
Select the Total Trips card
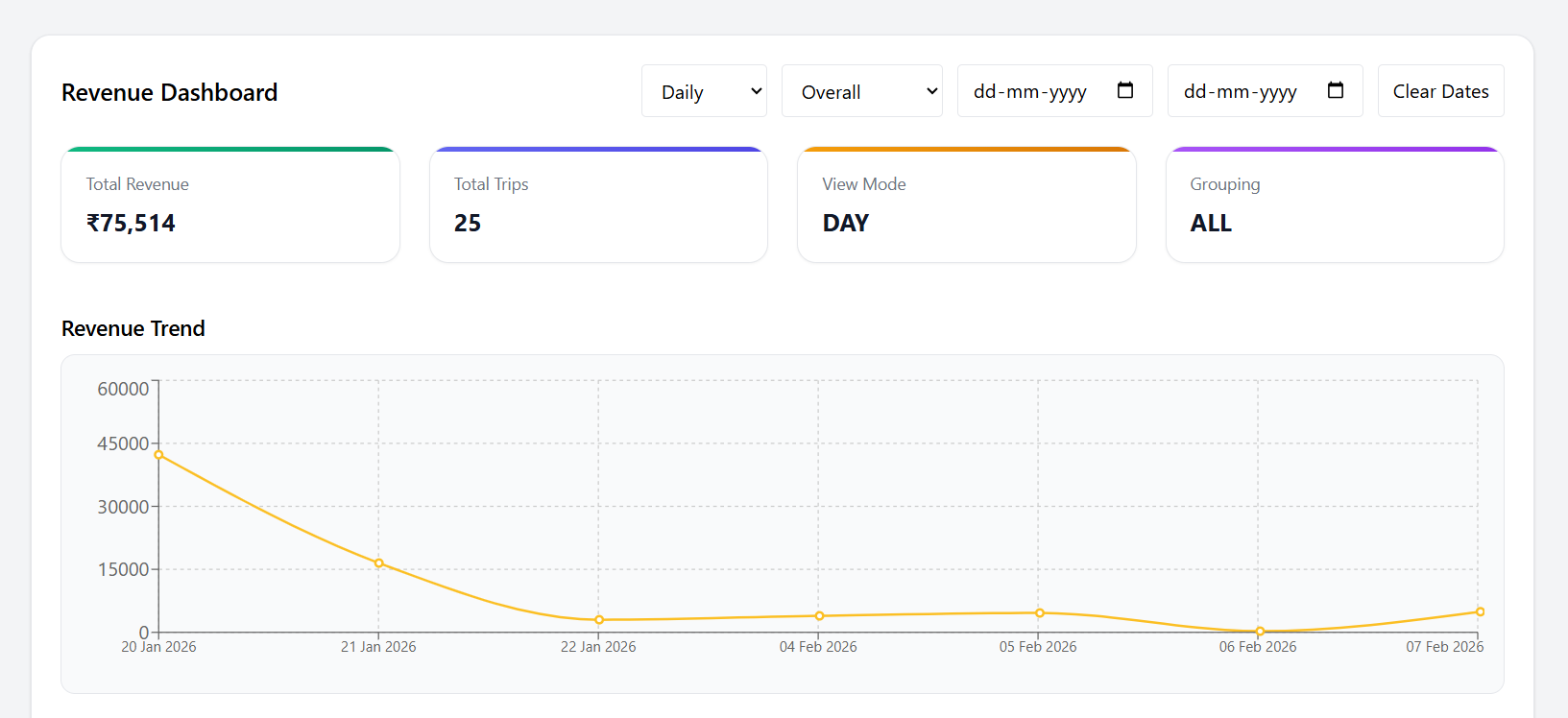tap(598, 204)
